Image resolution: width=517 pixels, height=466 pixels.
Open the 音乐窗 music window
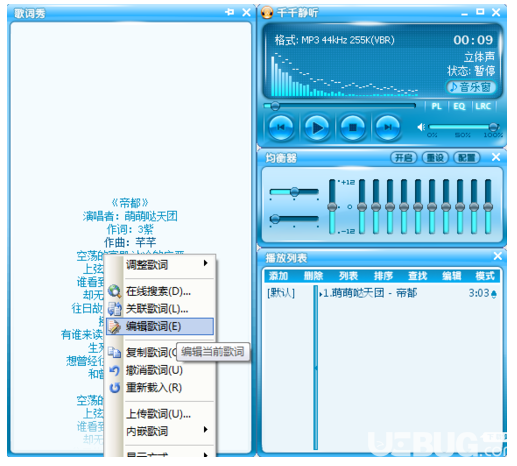pos(471,87)
